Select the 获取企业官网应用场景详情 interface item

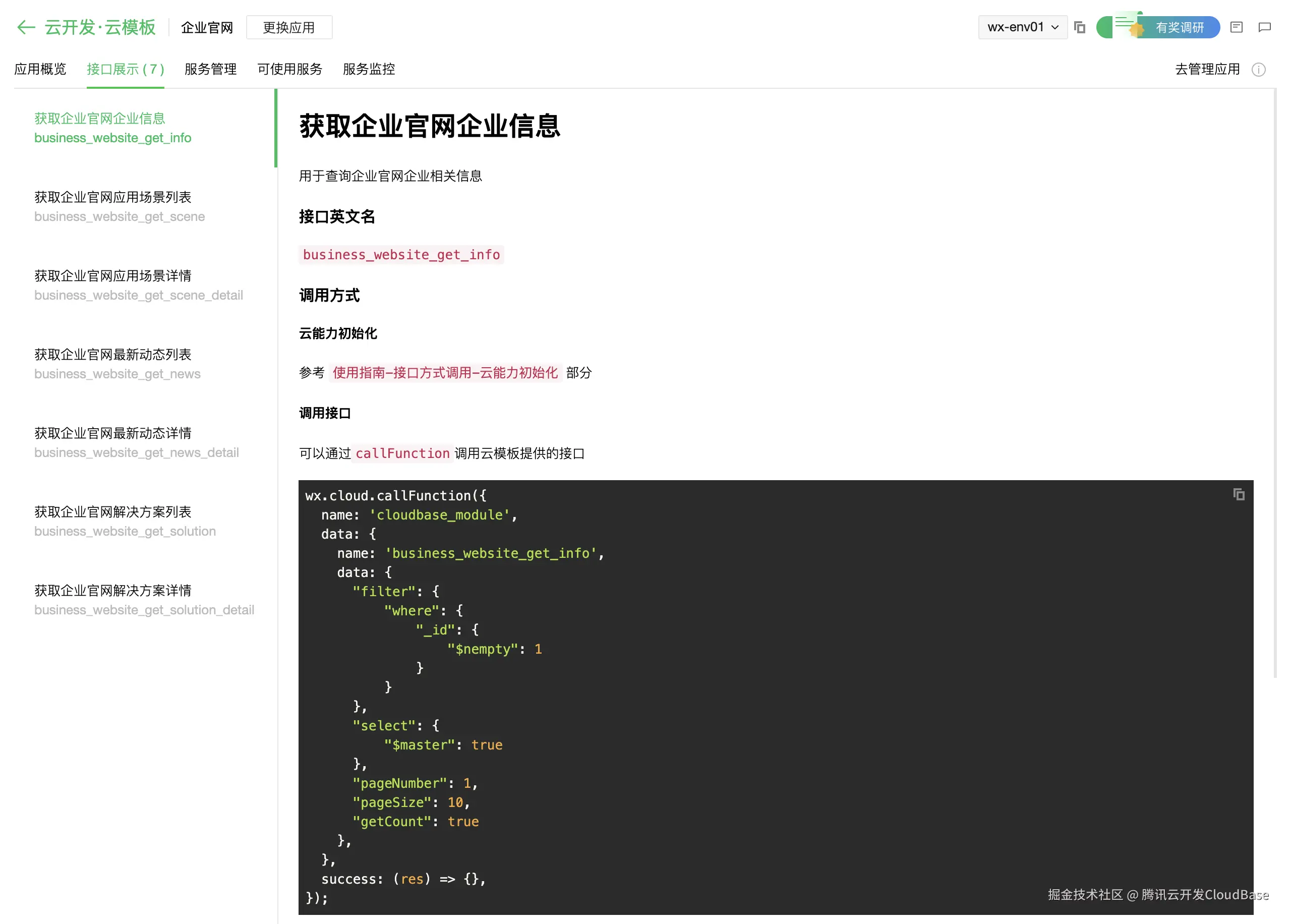(112, 276)
